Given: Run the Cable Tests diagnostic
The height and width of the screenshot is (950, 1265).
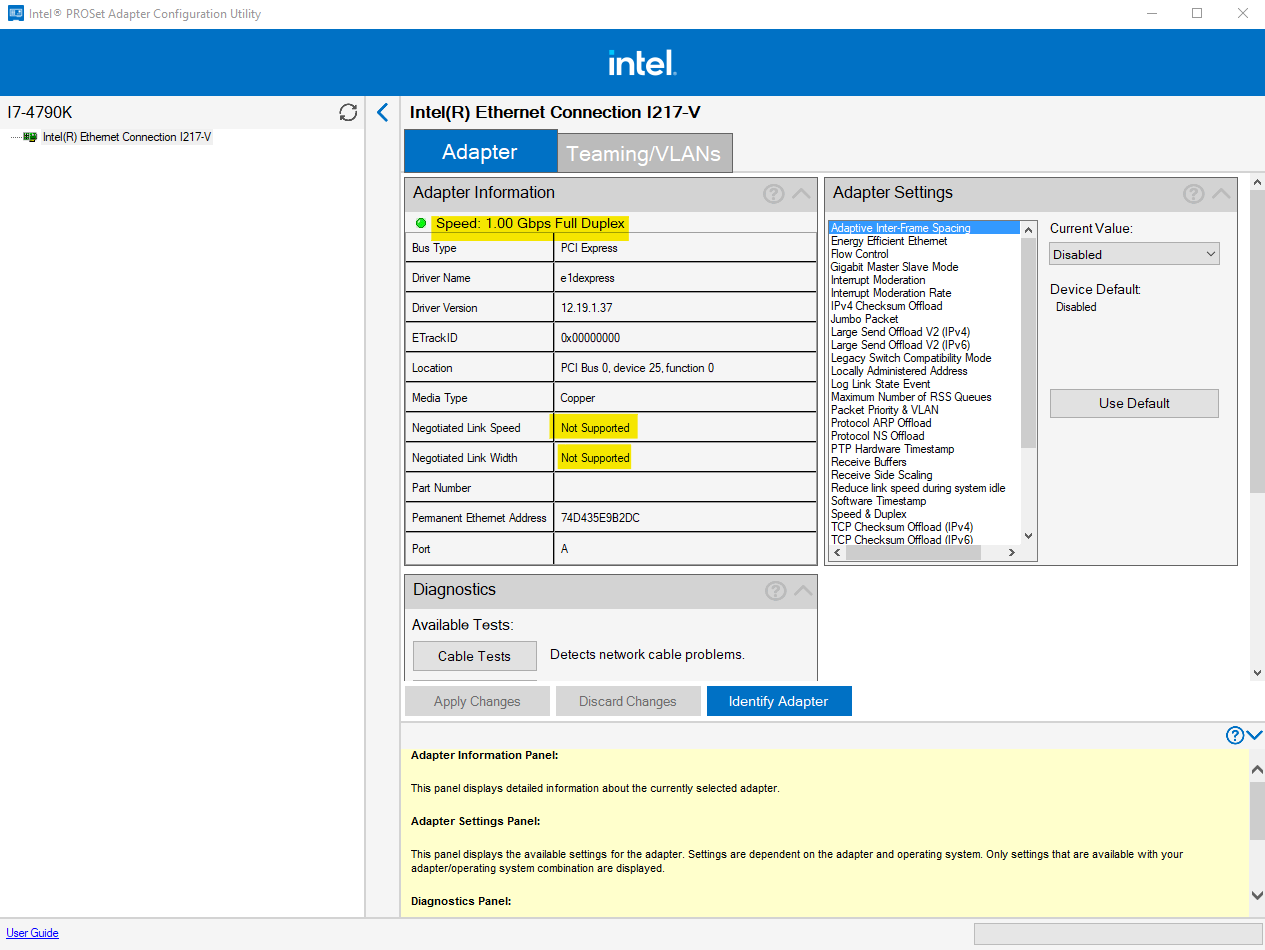Looking at the screenshot, I should tap(474, 655).
